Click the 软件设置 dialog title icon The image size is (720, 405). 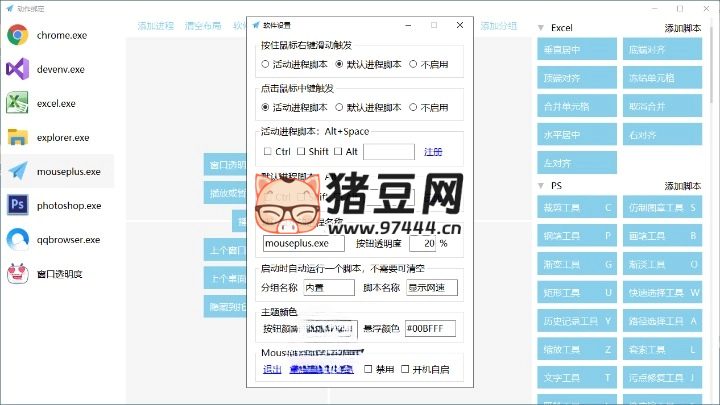256,25
